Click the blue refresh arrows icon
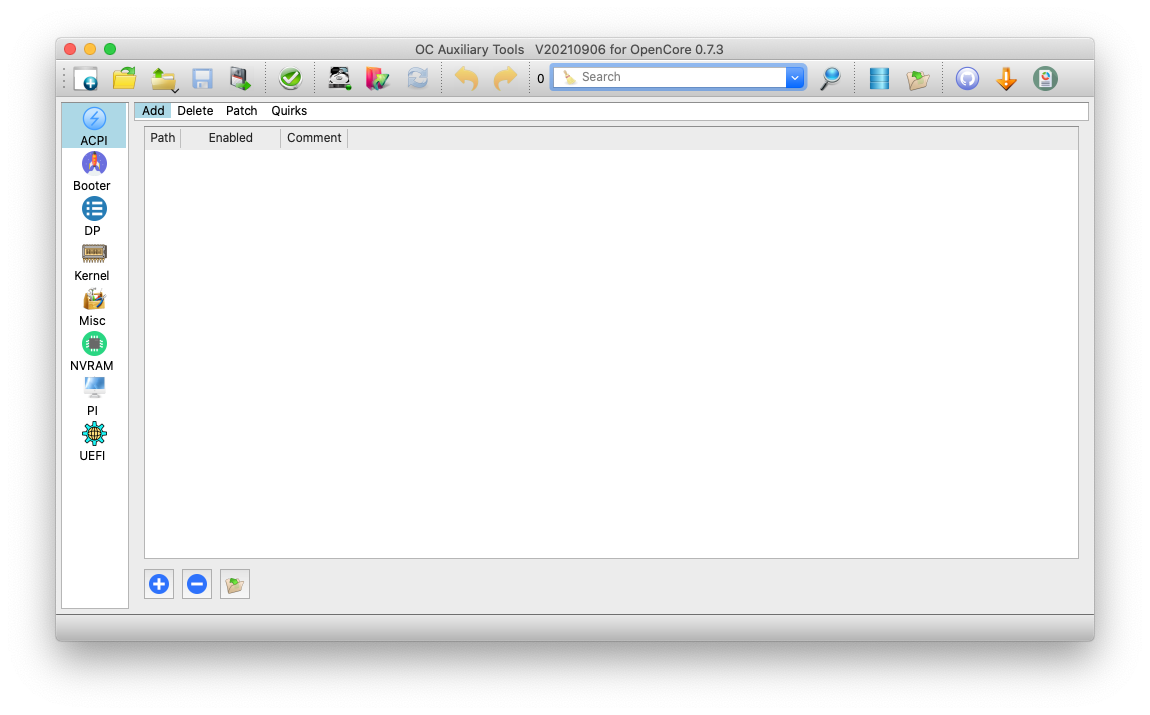 (x=417, y=78)
